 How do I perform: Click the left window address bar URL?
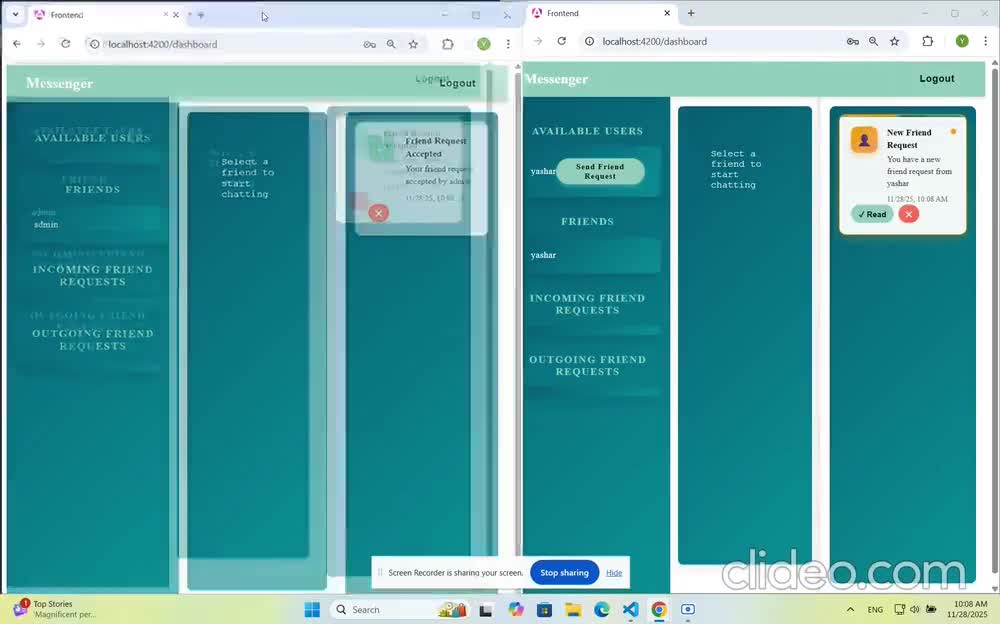[163, 44]
